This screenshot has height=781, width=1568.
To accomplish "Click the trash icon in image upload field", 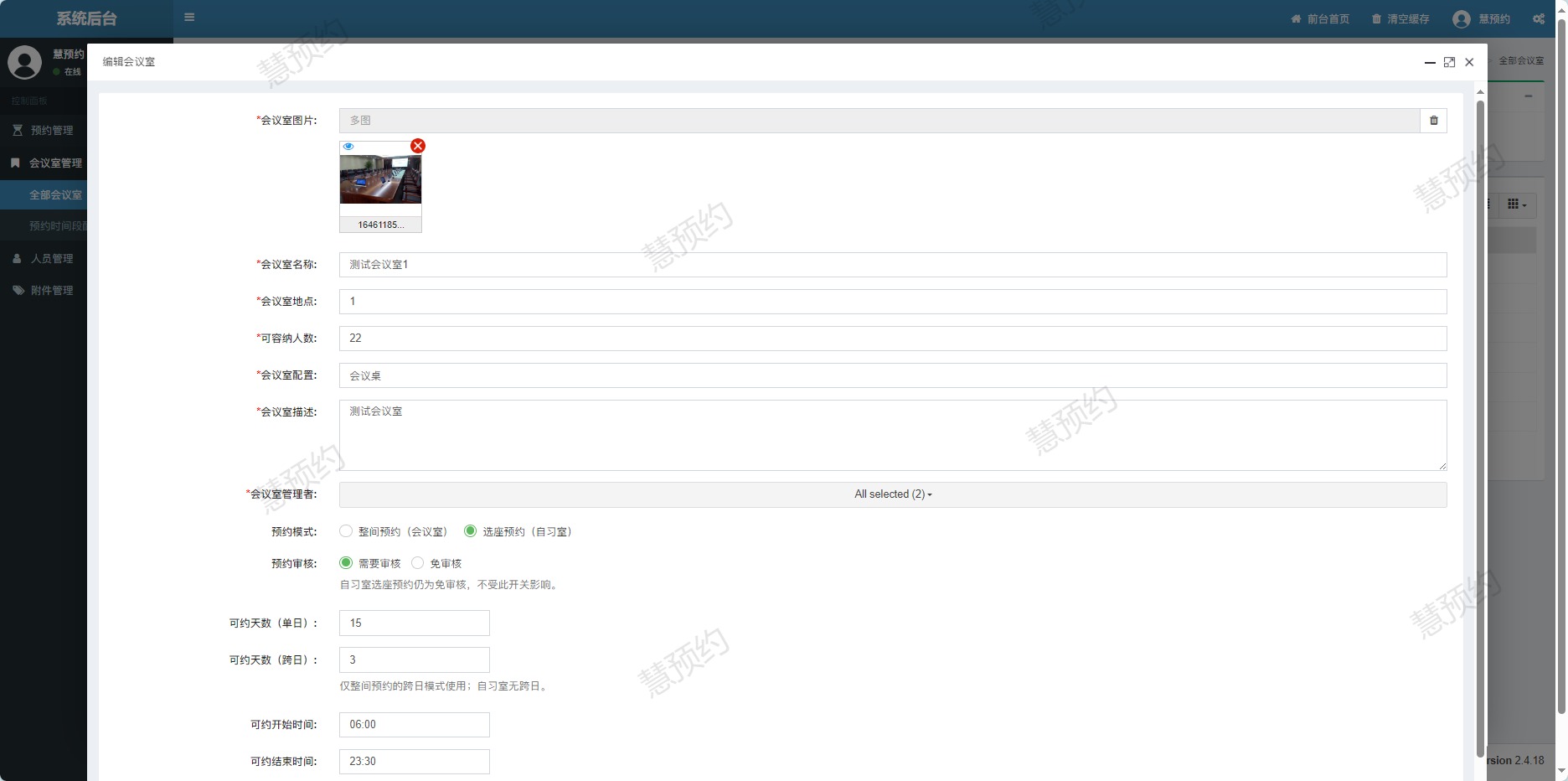I will click(1433, 121).
